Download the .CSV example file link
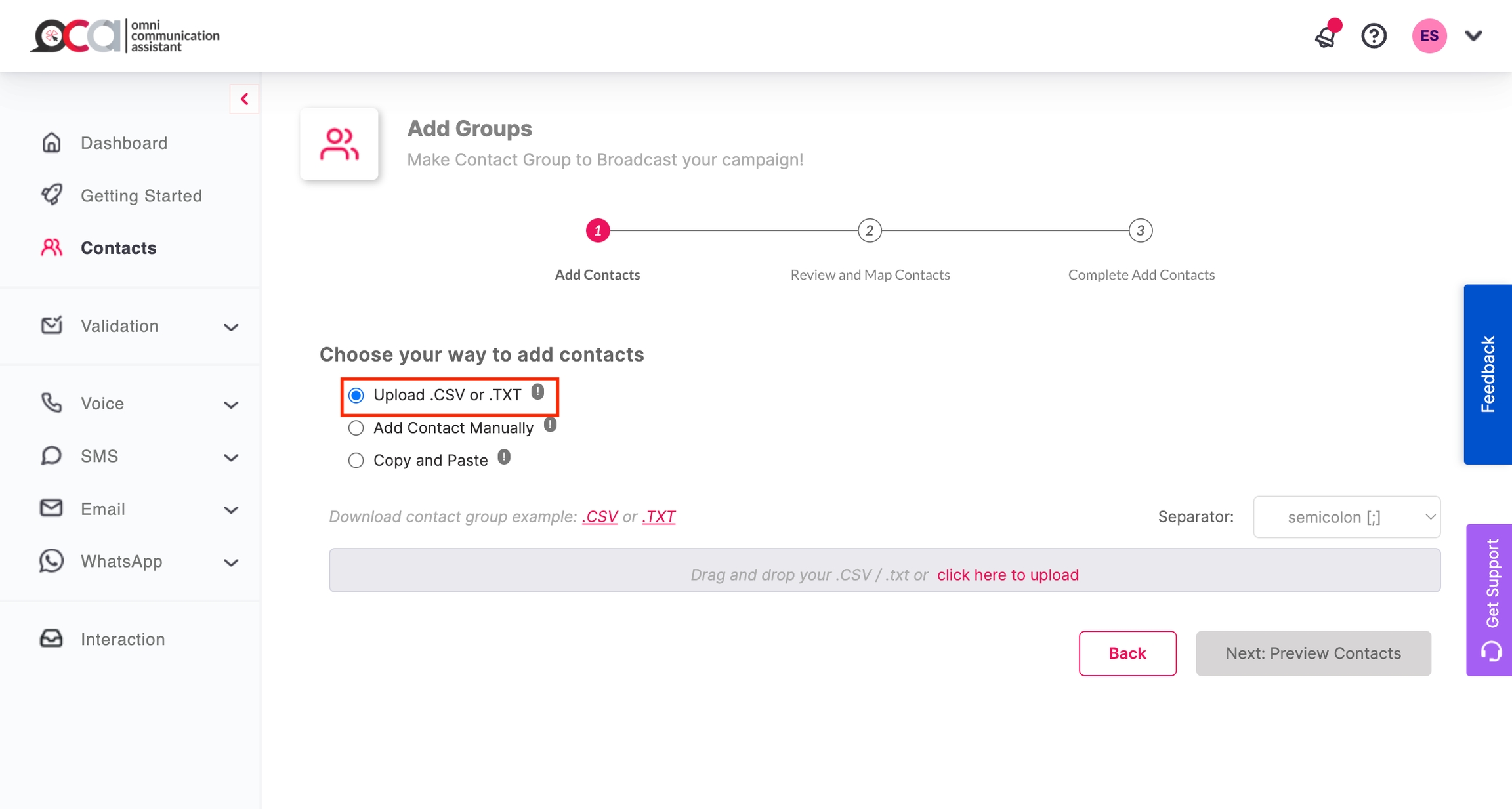The image size is (1512, 809). pos(599,517)
